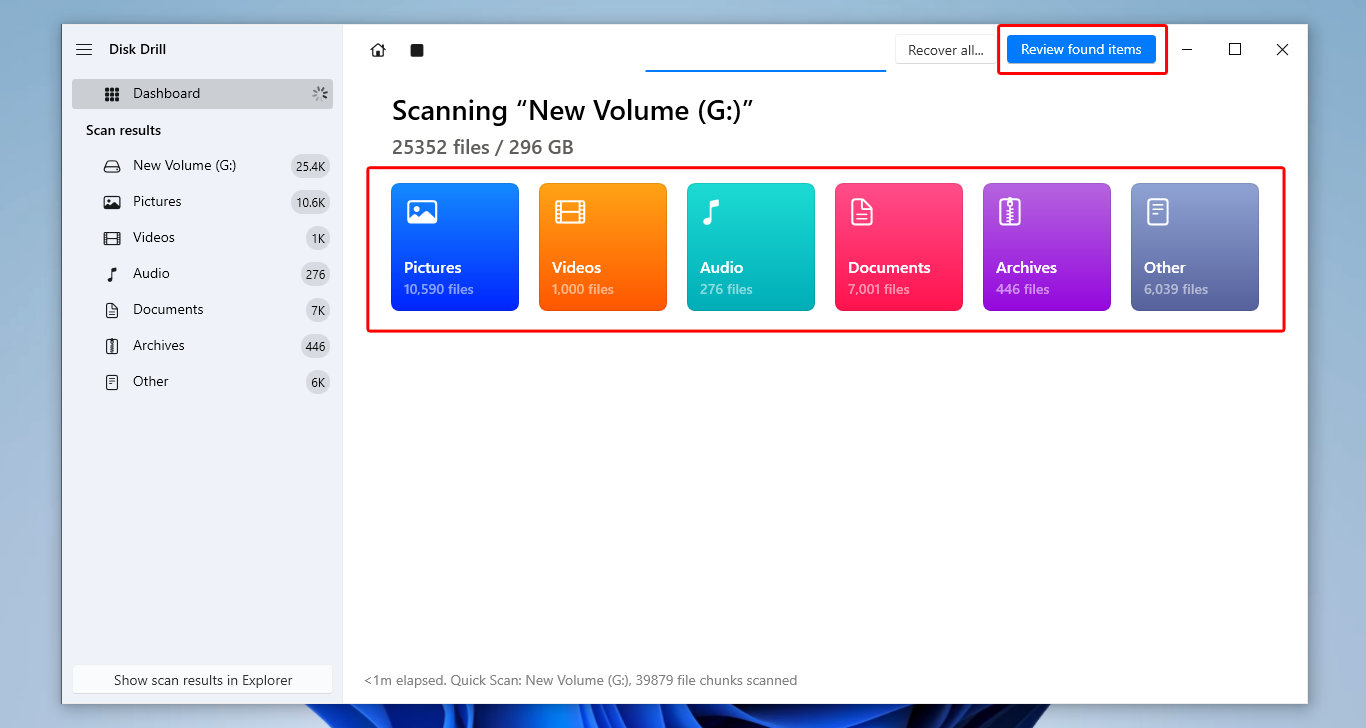Minimize the Disk Drill window
Screen dimensions: 1366x728
1187,50
